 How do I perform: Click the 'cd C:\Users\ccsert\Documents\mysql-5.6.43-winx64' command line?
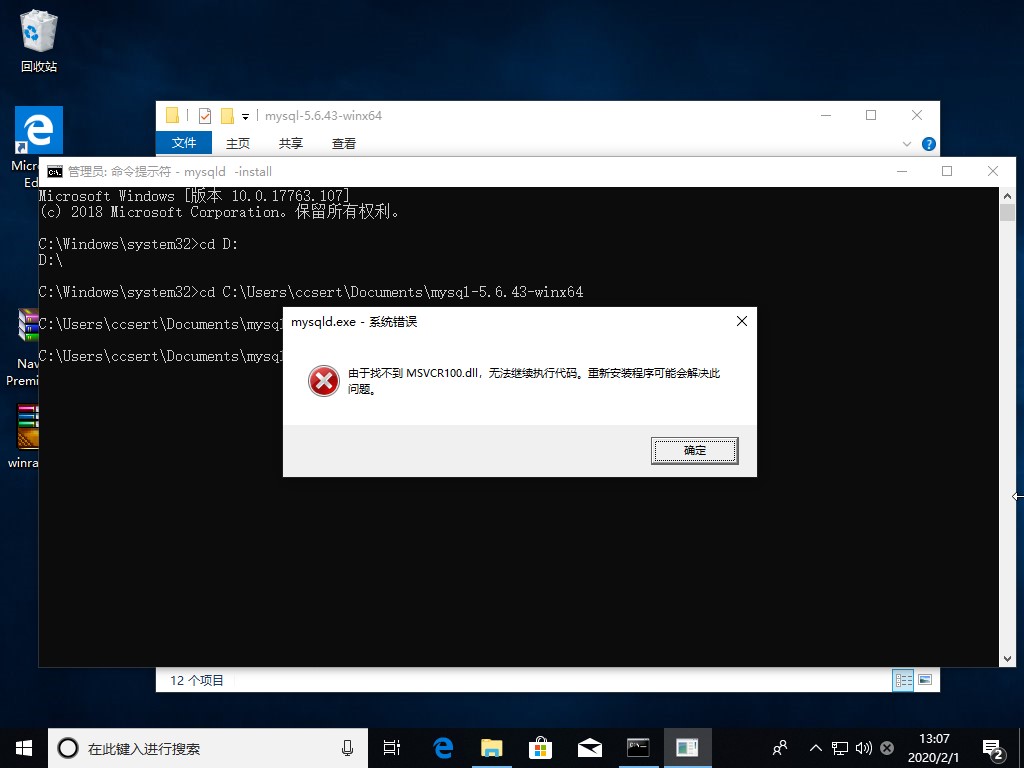pos(311,292)
